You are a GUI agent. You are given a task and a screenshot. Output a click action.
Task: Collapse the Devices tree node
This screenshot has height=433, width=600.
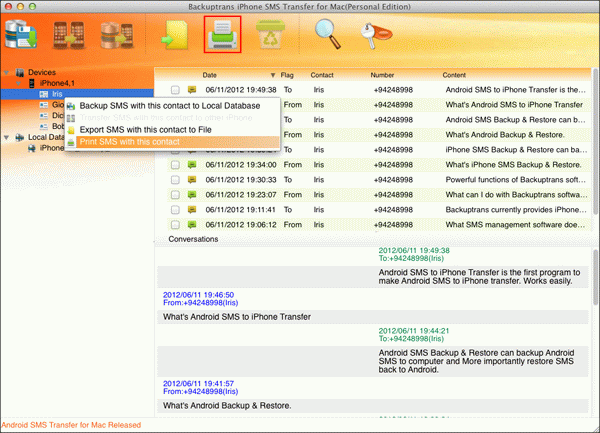7,72
